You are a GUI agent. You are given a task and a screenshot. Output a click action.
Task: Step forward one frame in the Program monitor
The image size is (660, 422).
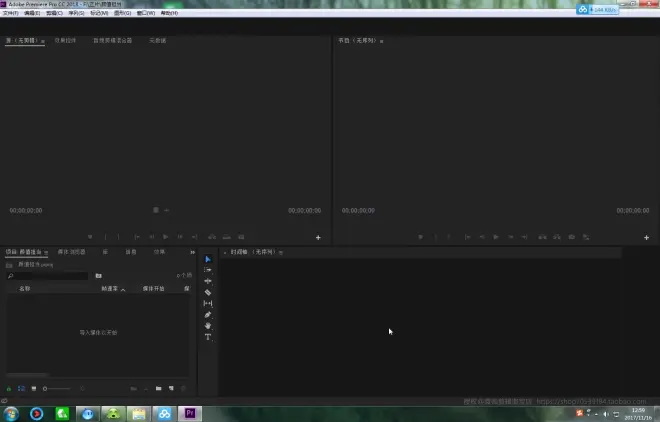511,237
